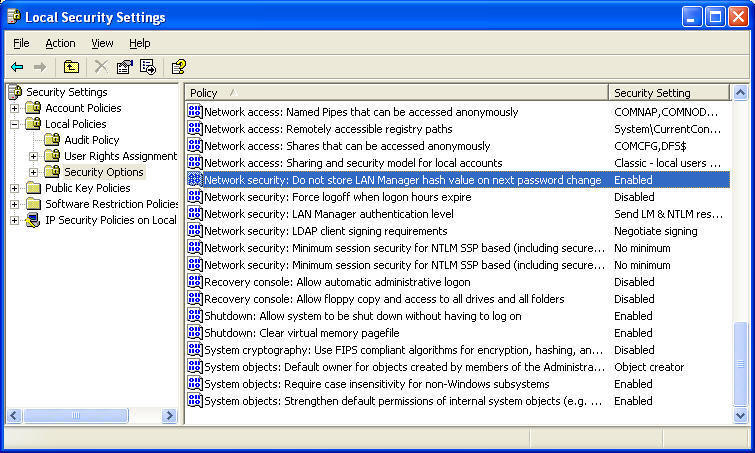This screenshot has height=453, width=755.
Task: Expand the Public Key Policies node
Action: point(14,188)
